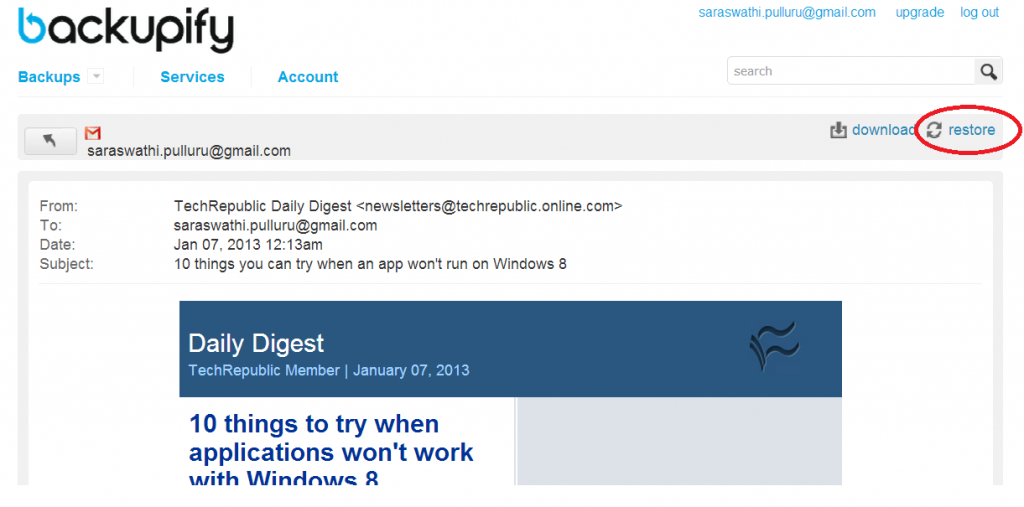This screenshot has width=1024, height=507.
Task: Click the Daily Digest banner title
Action: (x=256, y=344)
